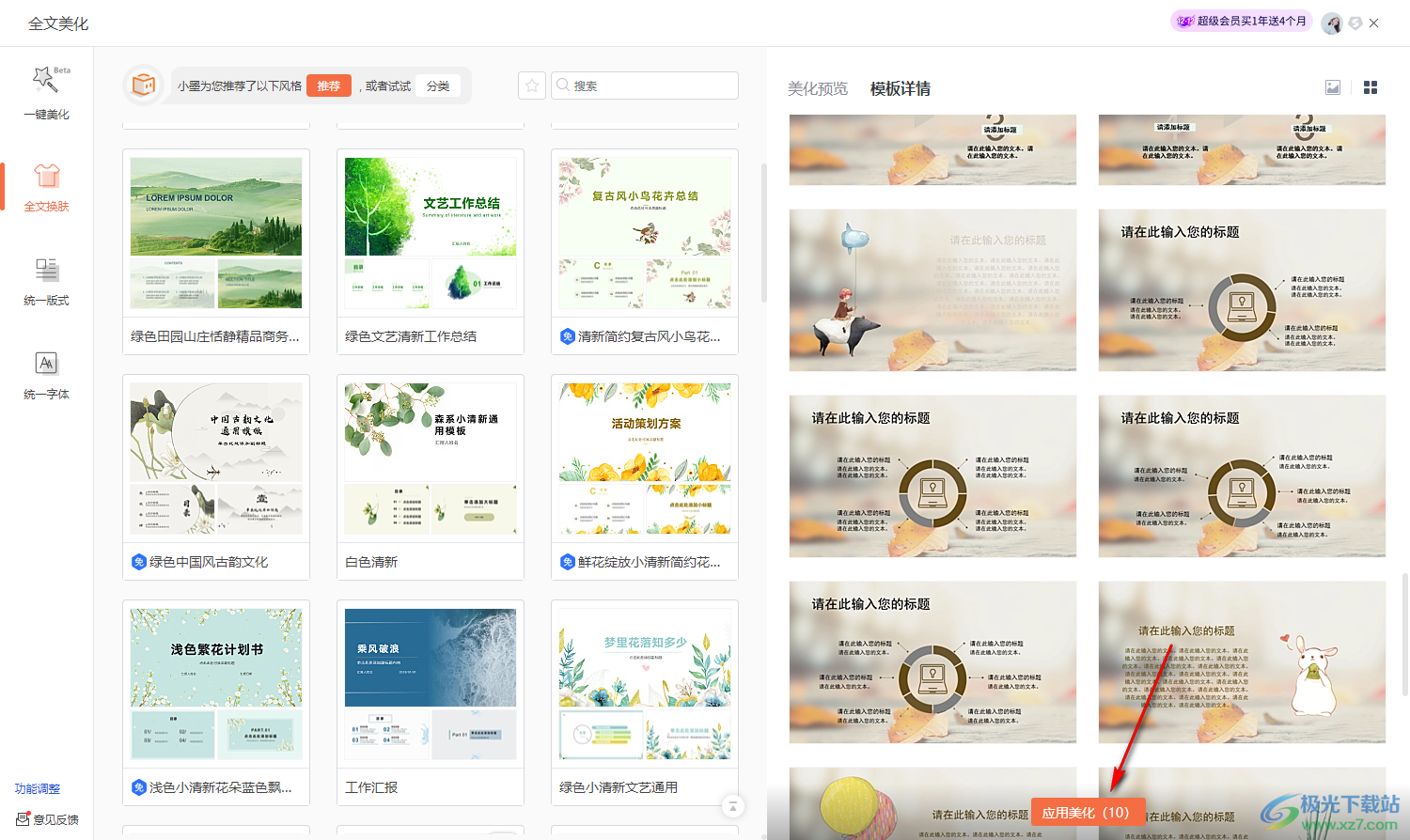This screenshot has height=840, width=1410.
Task: Select 活动策划方案 template thumbnail
Action: click(x=645, y=459)
